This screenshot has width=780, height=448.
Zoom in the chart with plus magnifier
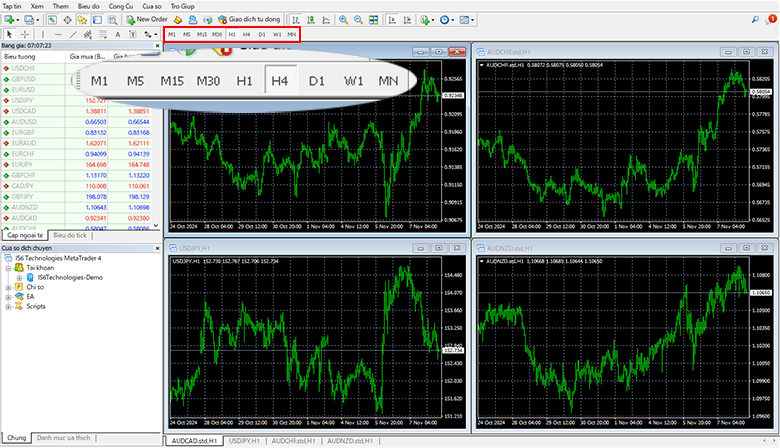pos(343,20)
